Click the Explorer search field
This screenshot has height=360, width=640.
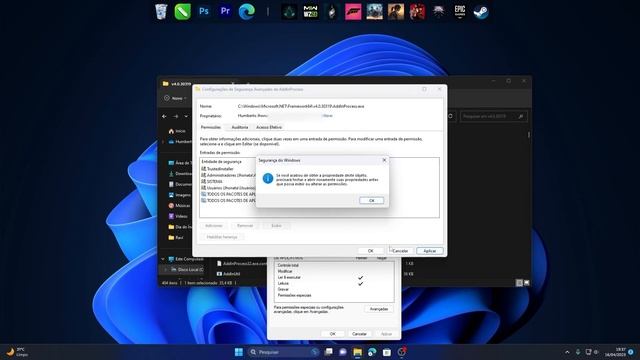(493, 116)
